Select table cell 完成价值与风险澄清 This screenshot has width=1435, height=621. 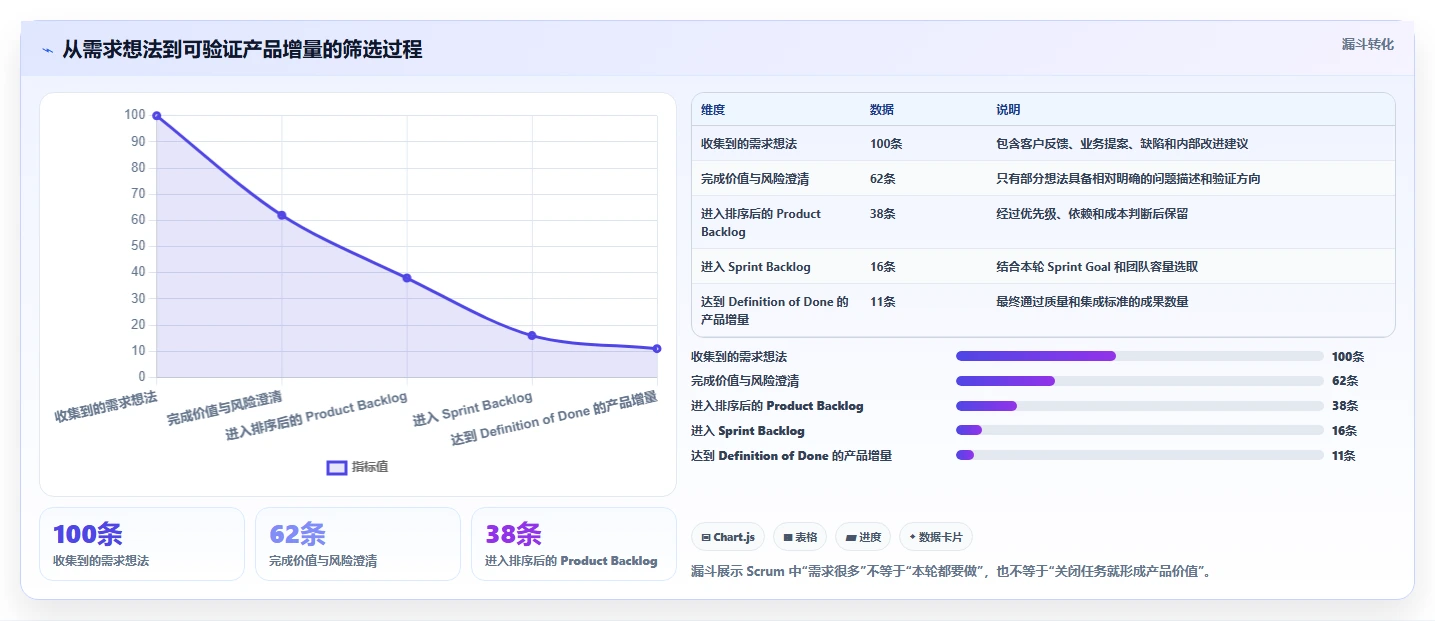(755, 179)
